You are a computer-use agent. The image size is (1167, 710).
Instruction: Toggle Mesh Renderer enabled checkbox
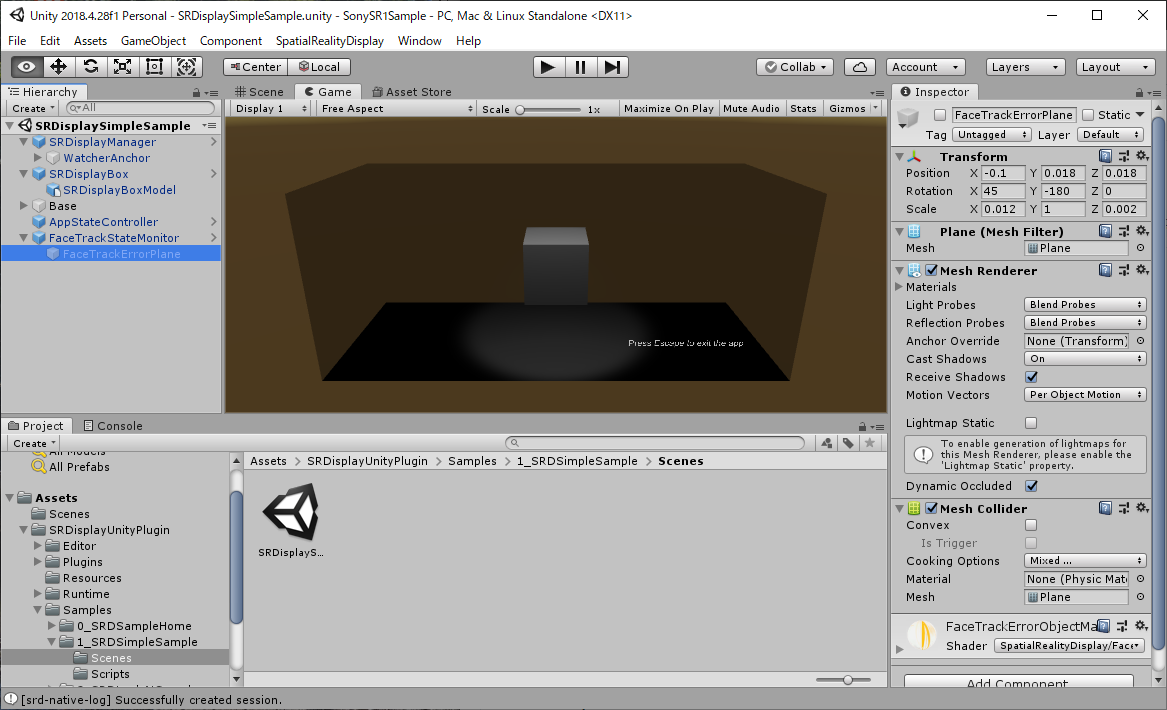(x=932, y=270)
